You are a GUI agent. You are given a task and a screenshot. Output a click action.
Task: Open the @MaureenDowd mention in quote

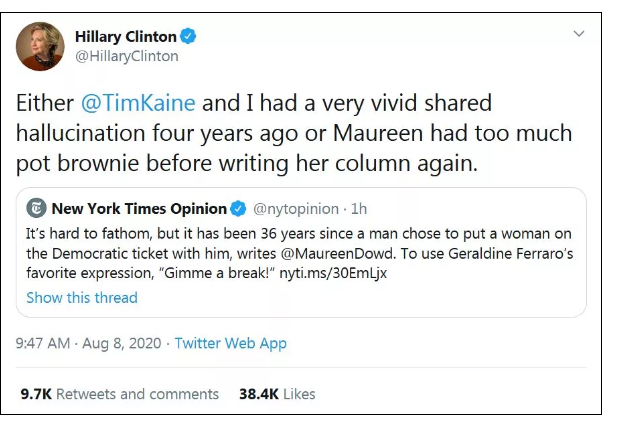(x=337, y=253)
